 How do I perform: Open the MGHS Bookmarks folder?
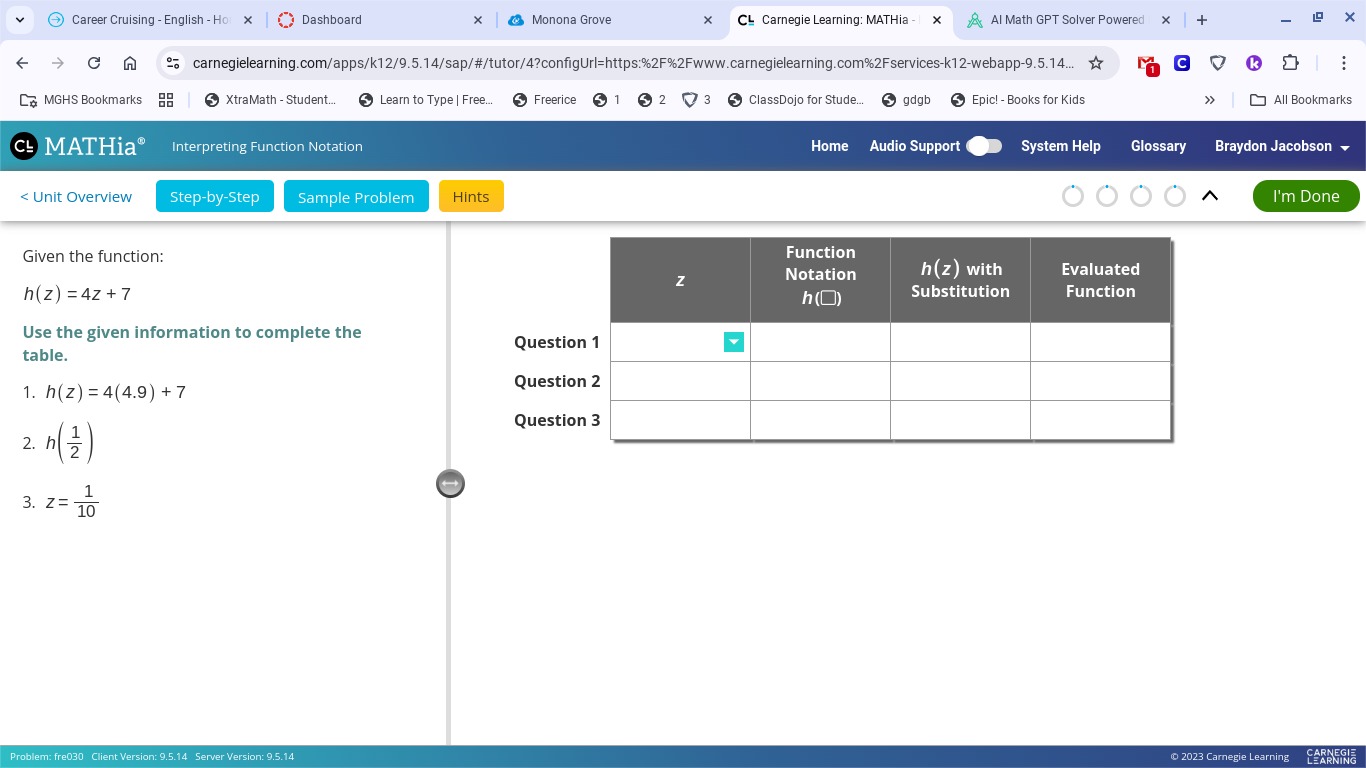point(82,100)
